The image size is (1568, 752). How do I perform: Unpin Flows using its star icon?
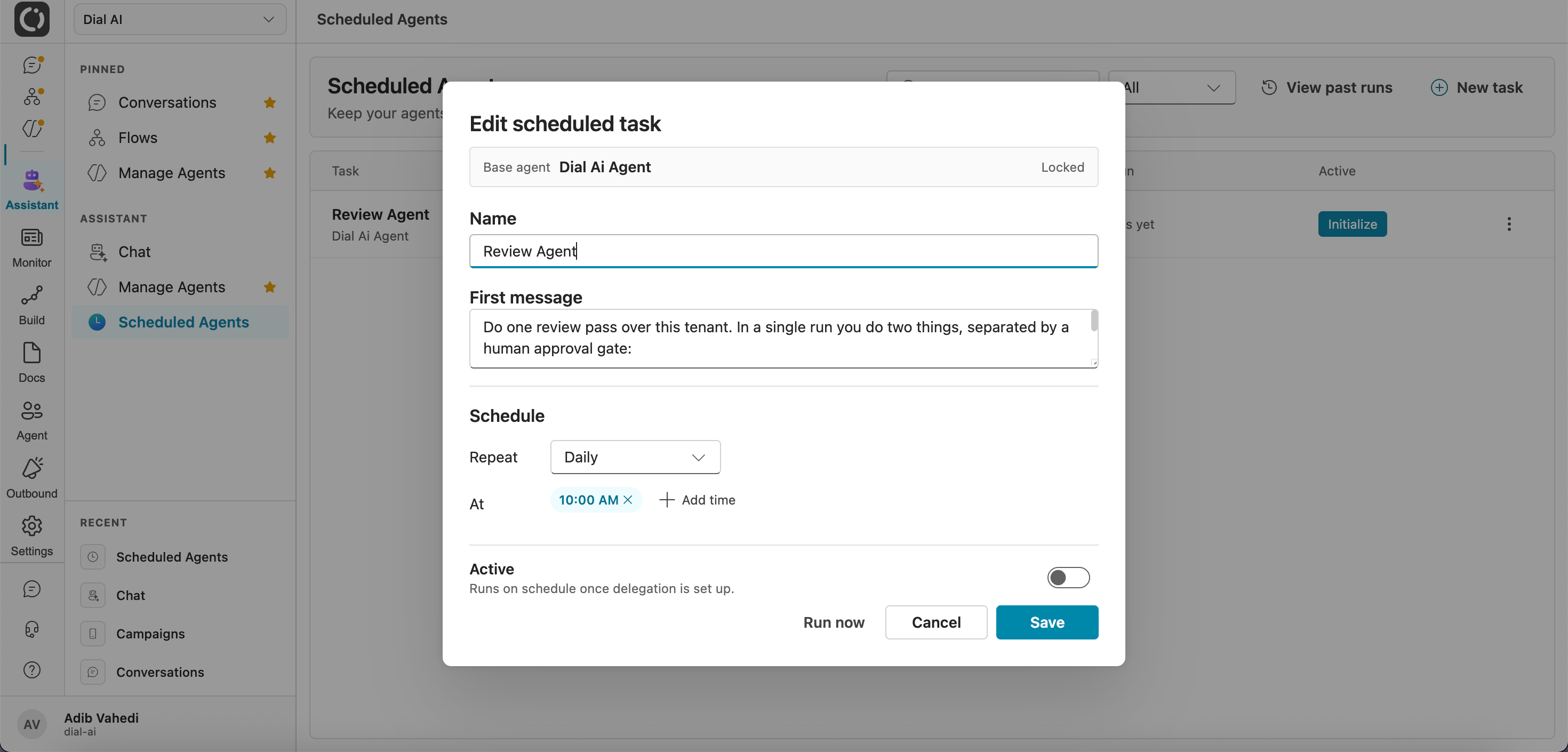(270, 138)
